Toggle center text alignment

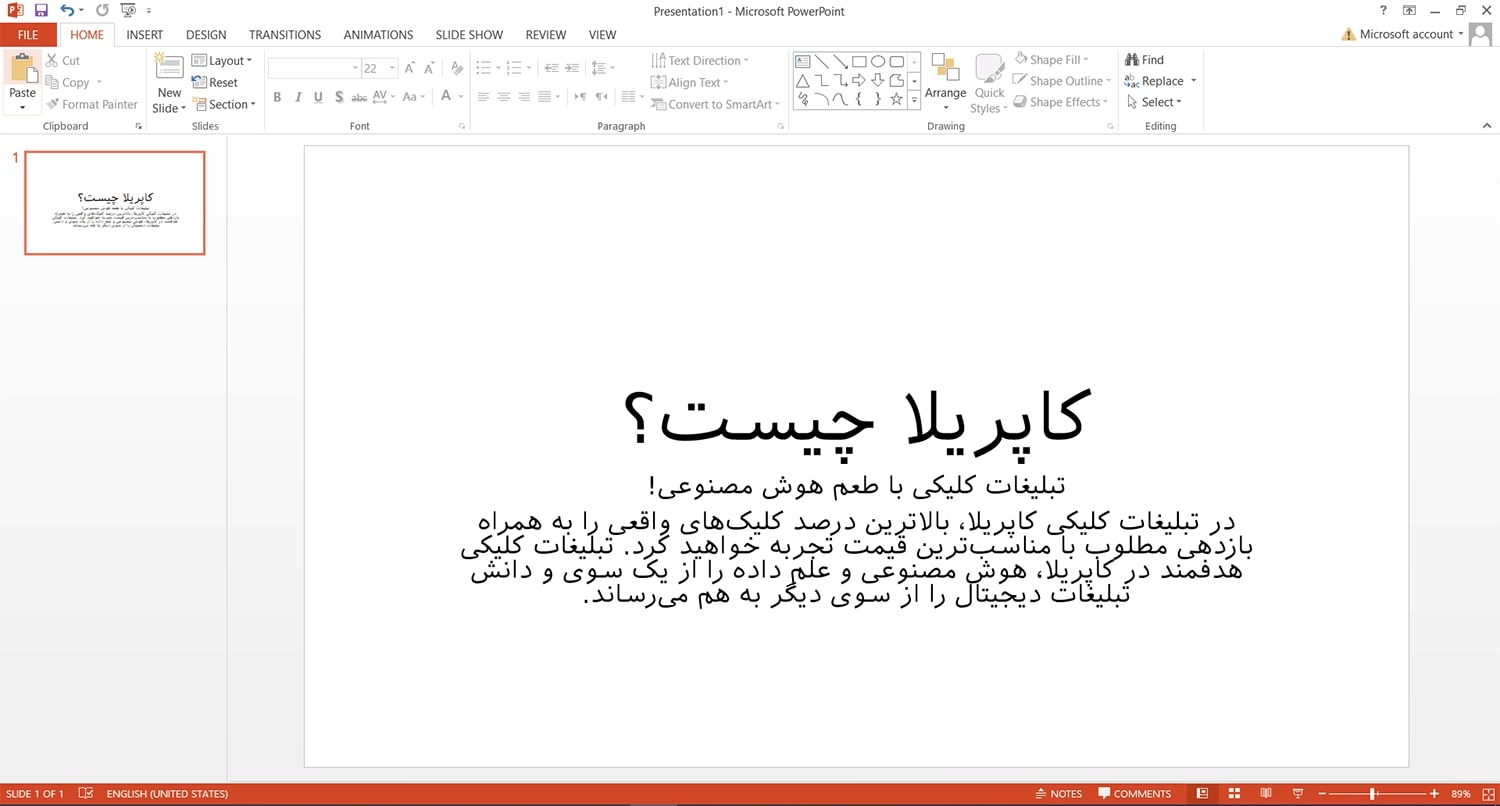click(504, 97)
